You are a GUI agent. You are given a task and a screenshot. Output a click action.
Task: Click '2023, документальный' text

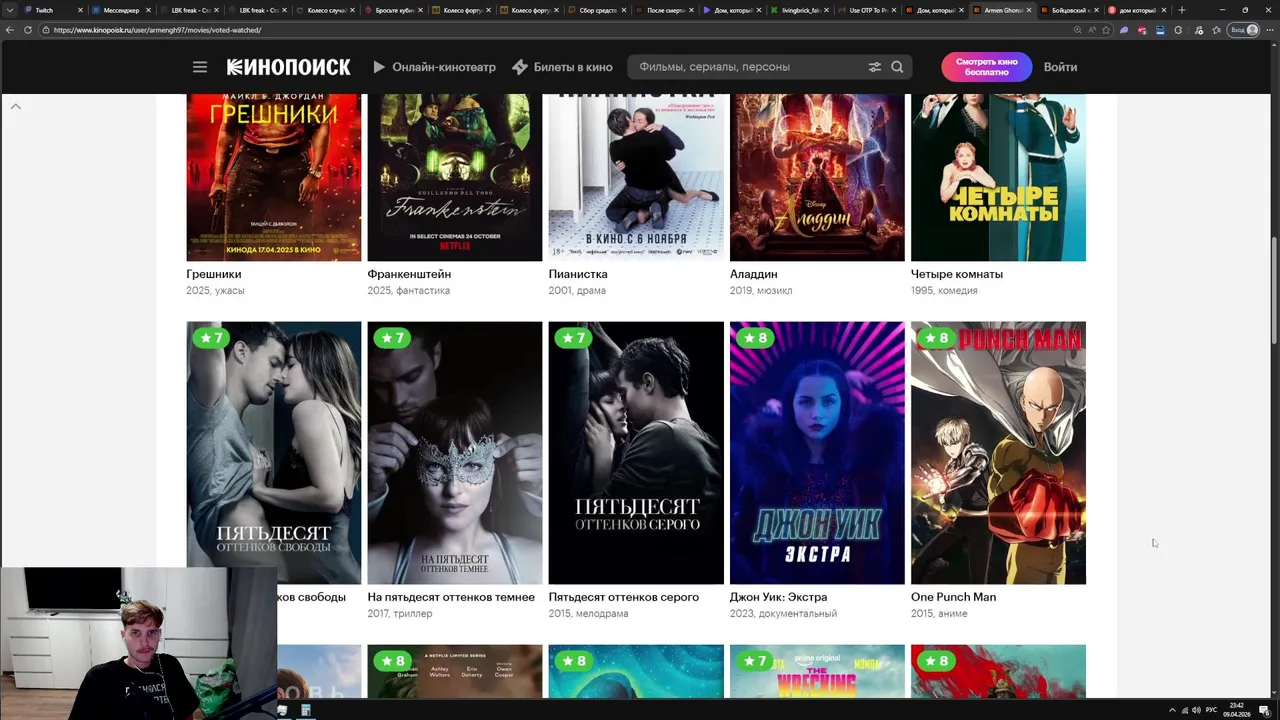(783, 614)
